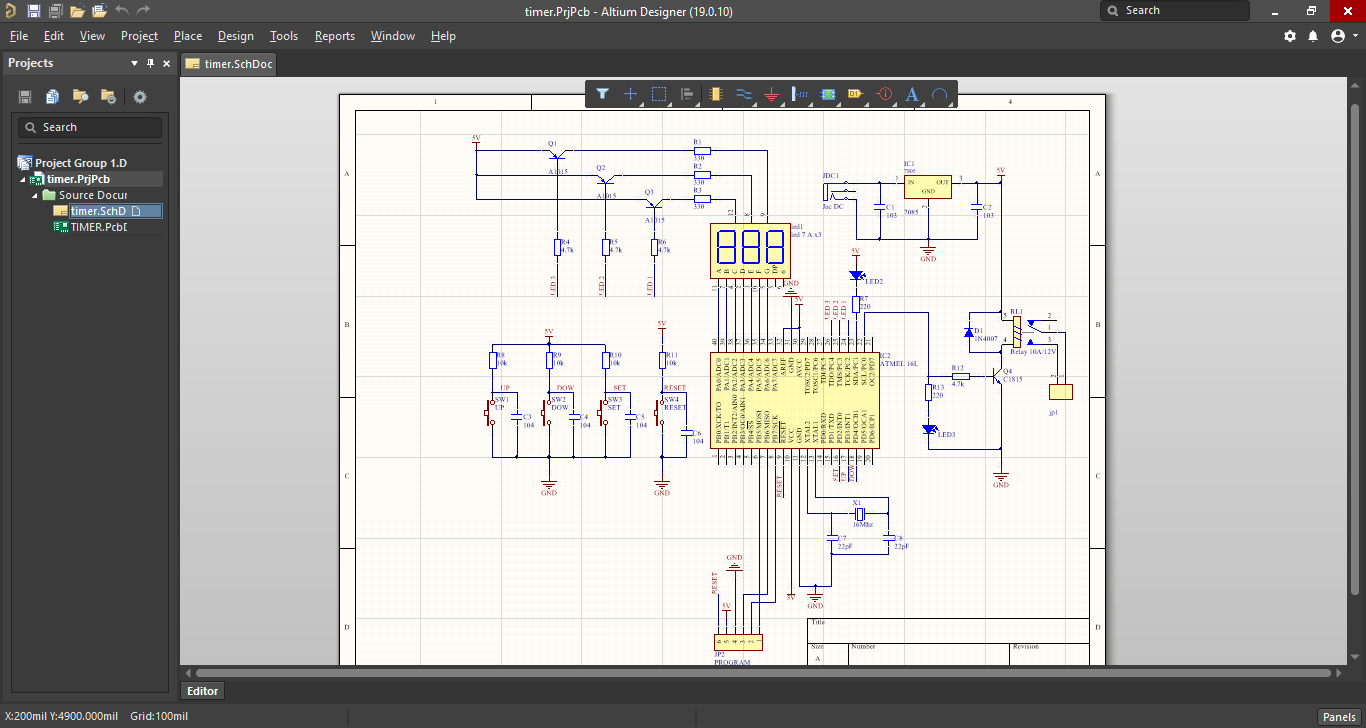Viewport: 1366px width, 728px height.
Task: Click the Place Part component icon
Action: pos(715,94)
